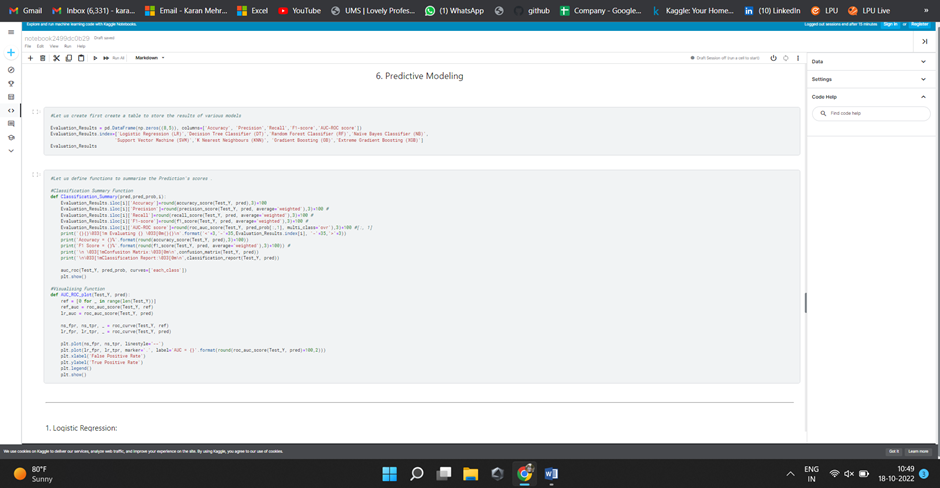This screenshot has width=940, height=488.
Task: Switch to the Excel browser tab
Action: tap(252, 11)
